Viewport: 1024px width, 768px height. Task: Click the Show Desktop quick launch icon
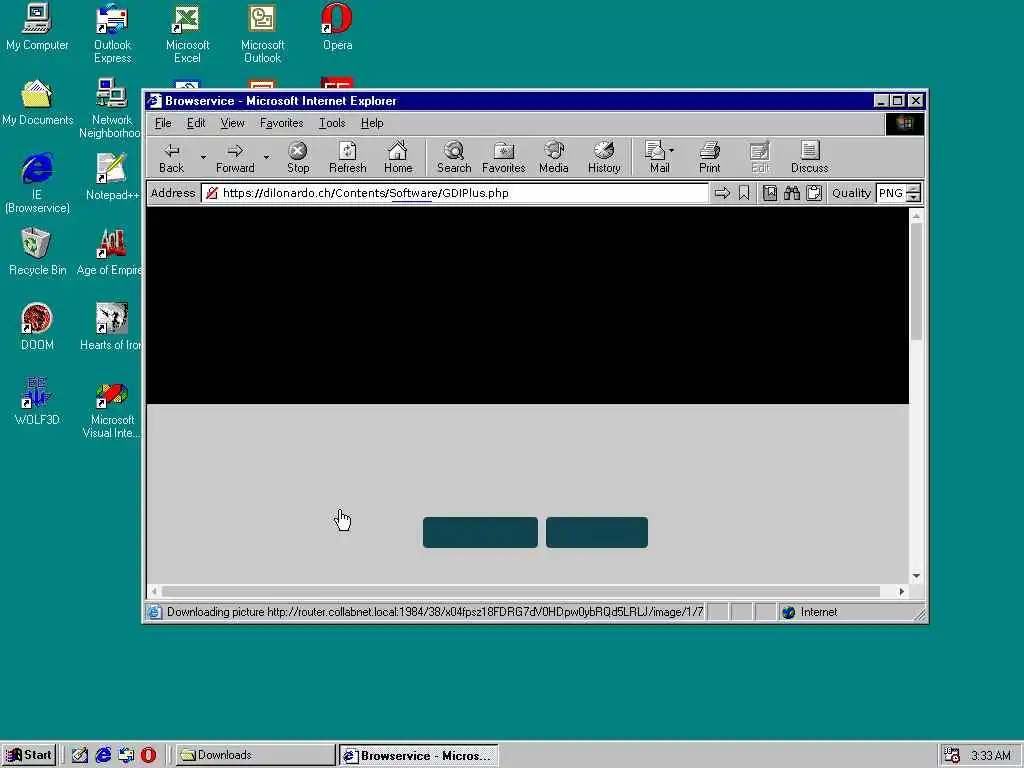pos(80,755)
